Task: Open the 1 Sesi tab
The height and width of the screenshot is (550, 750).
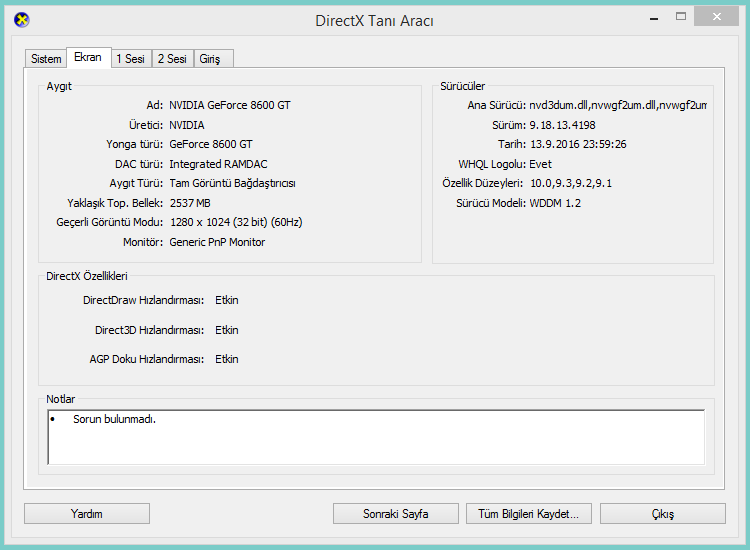Action: (131, 59)
